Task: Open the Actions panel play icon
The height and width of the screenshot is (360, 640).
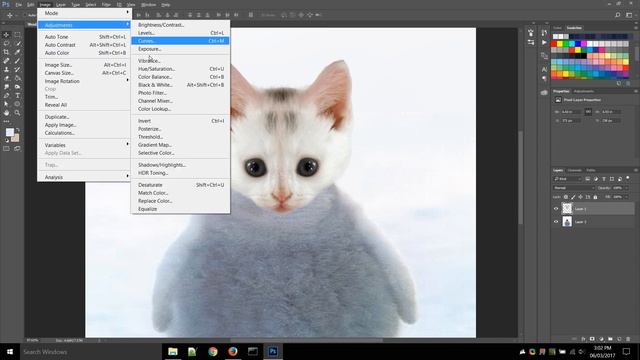Action: click(x=544, y=42)
